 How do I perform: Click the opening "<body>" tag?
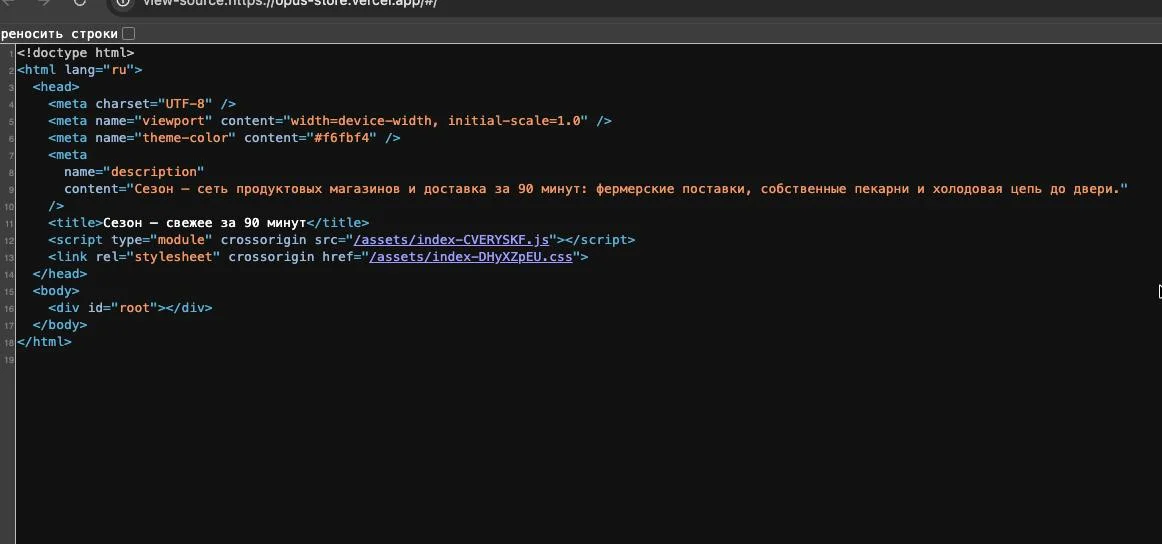pos(56,291)
